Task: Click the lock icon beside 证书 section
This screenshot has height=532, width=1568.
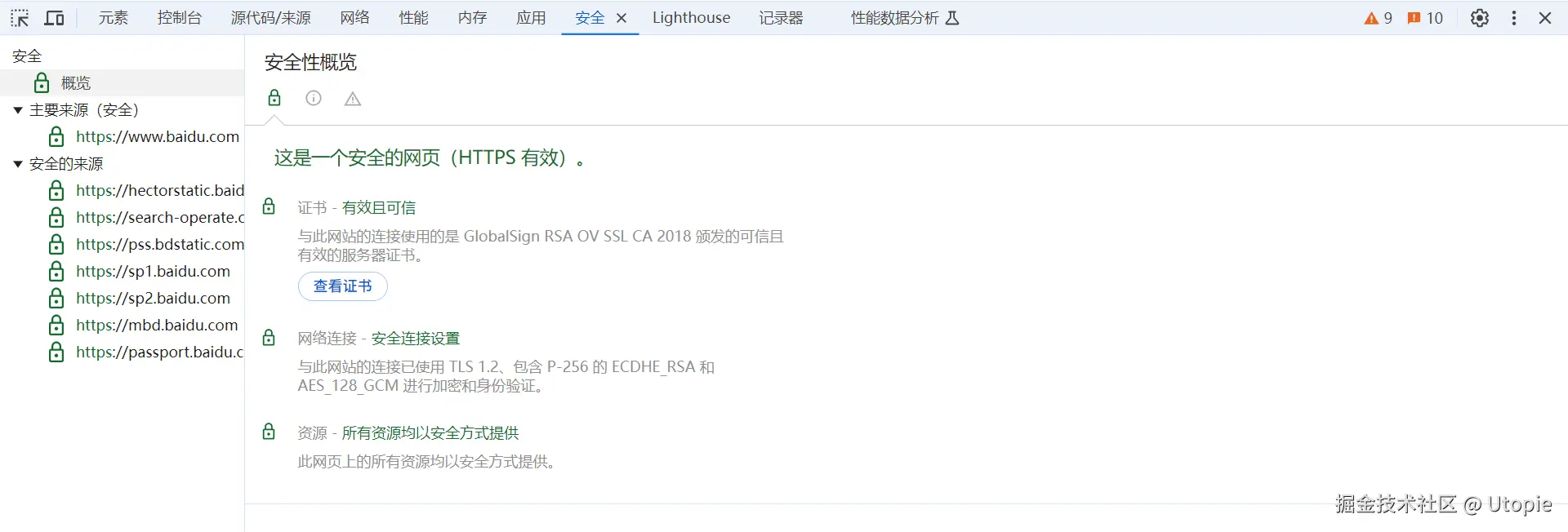Action: (269, 206)
